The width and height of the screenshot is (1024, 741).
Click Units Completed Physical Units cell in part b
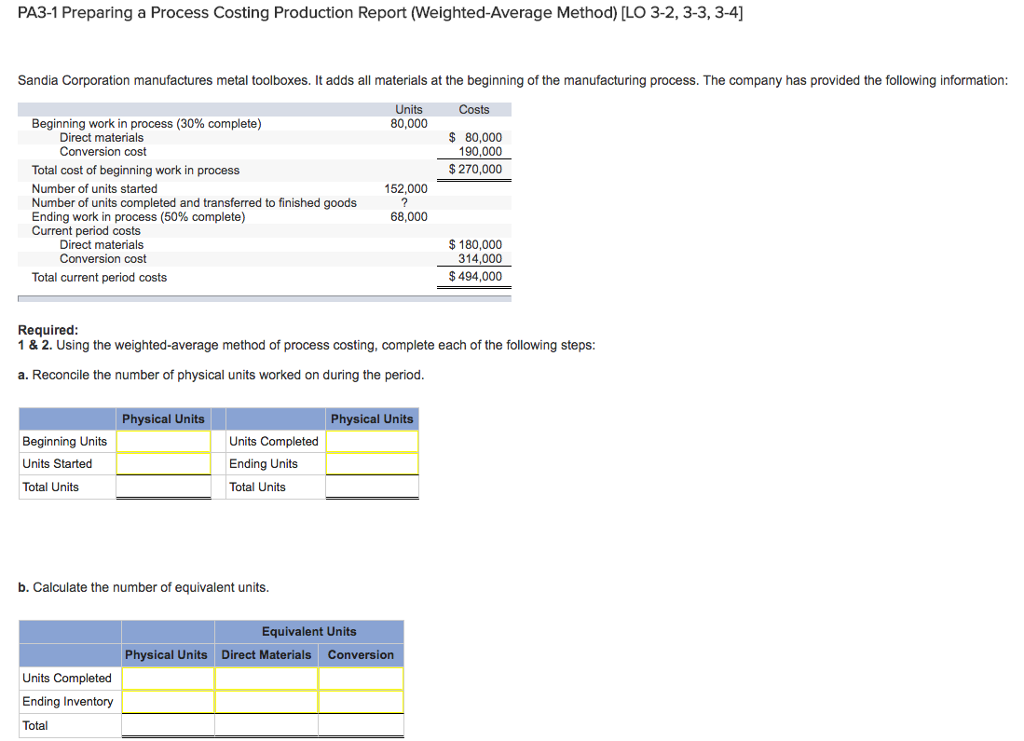167,678
